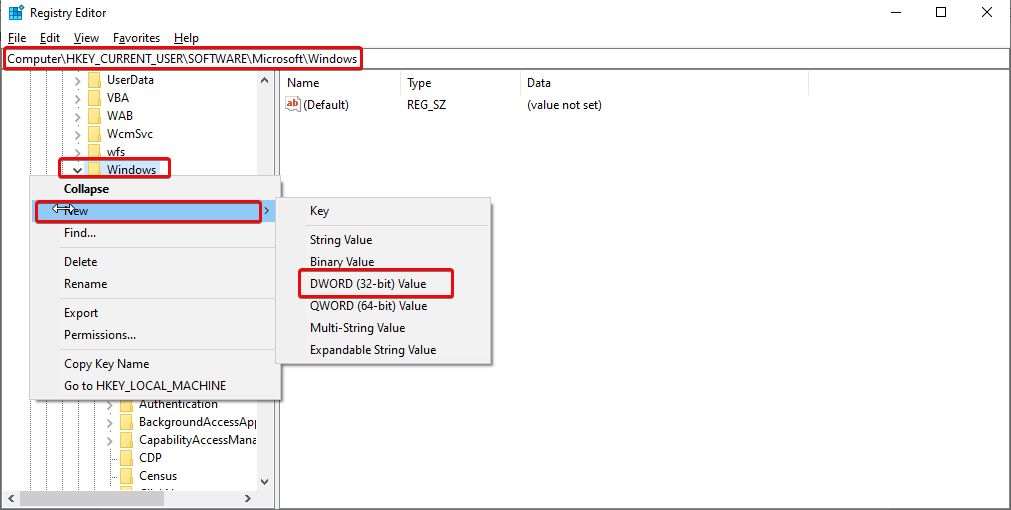Choose Delete in the context menu
Image resolution: width=1011 pixels, height=510 pixels.
pos(155,262)
